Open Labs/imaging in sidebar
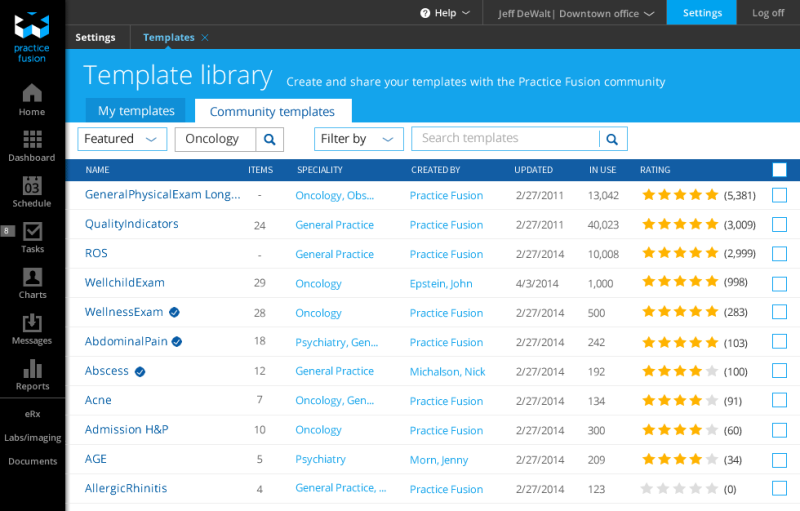Image resolution: width=800 pixels, height=511 pixels. 32,438
